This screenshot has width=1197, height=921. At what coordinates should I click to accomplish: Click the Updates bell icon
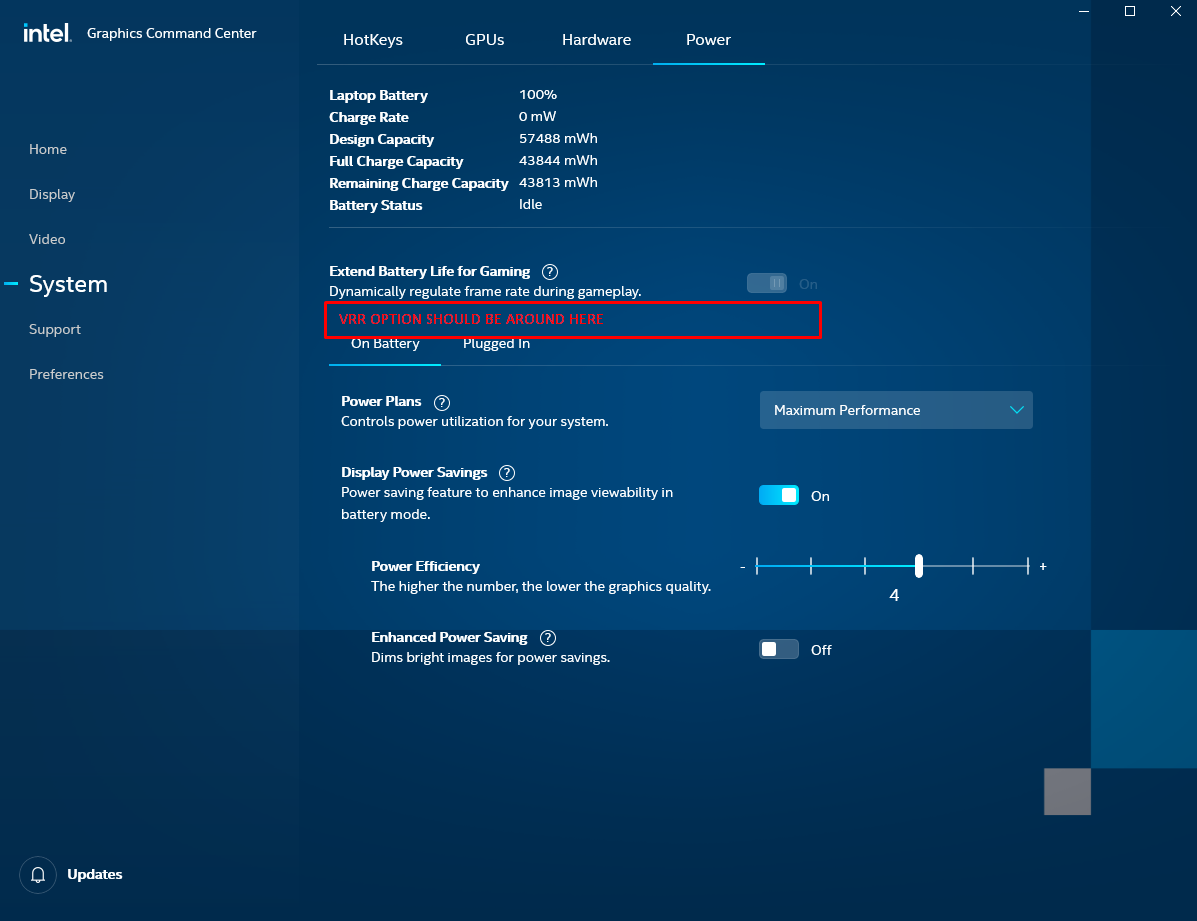pyautogui.click(x=38, y=875)
